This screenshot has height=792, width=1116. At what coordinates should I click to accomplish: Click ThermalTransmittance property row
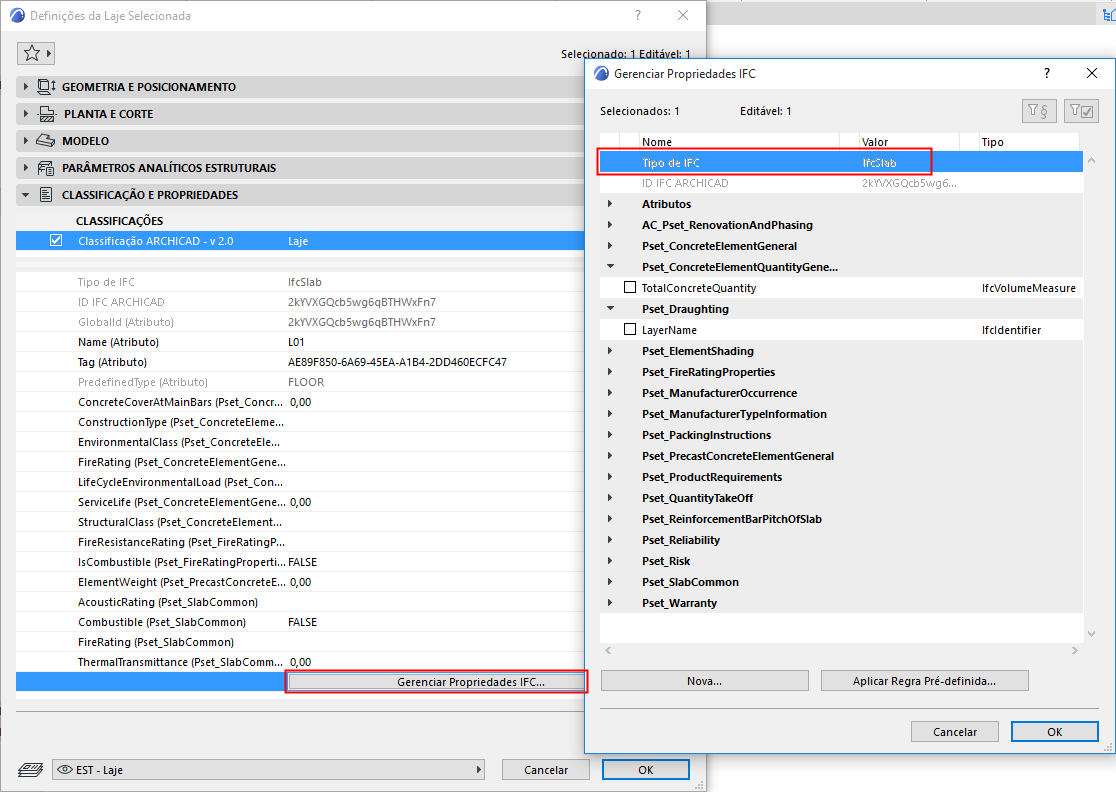[300, 662]
